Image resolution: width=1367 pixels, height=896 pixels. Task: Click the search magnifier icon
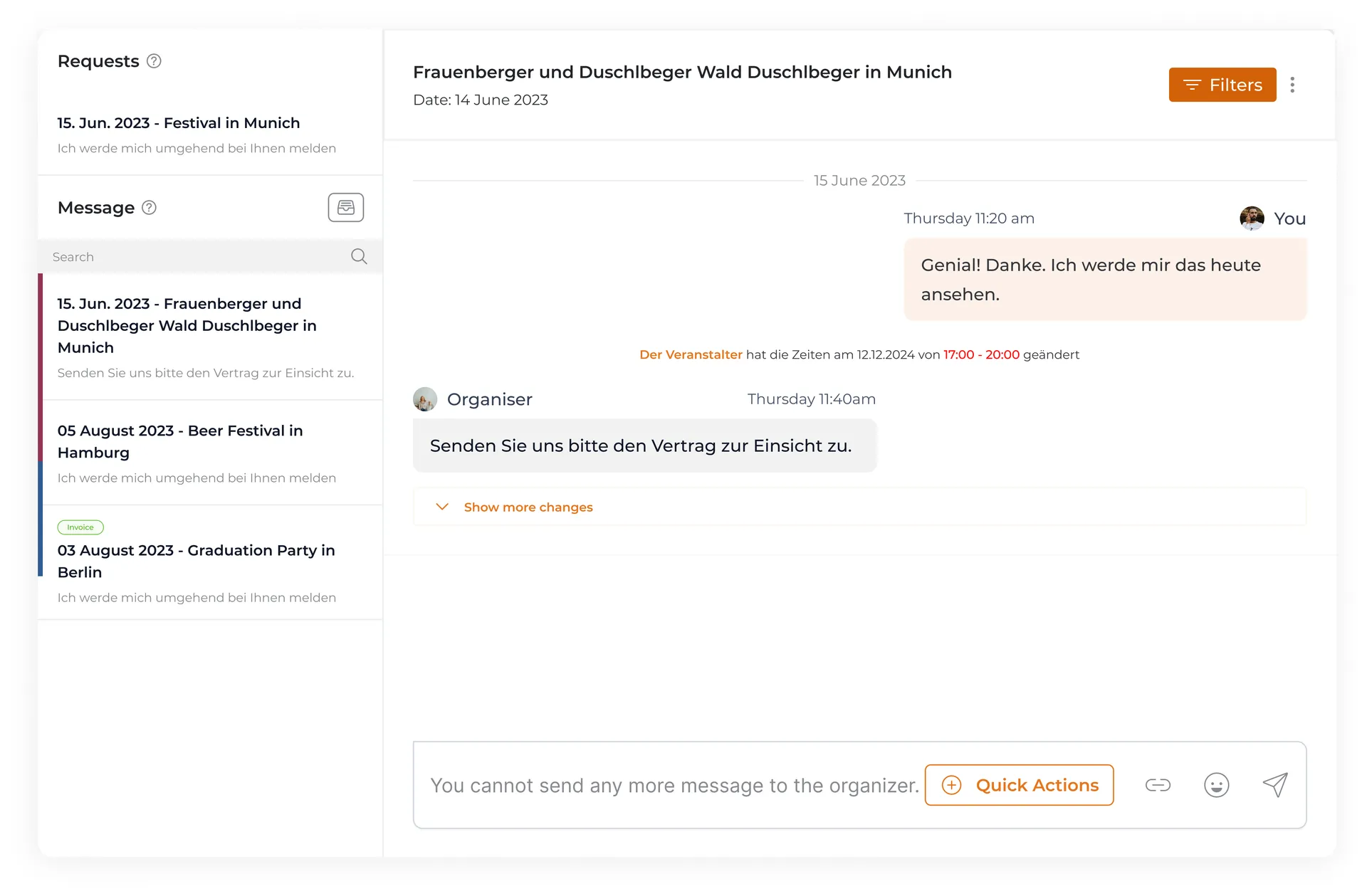point(359,256)
